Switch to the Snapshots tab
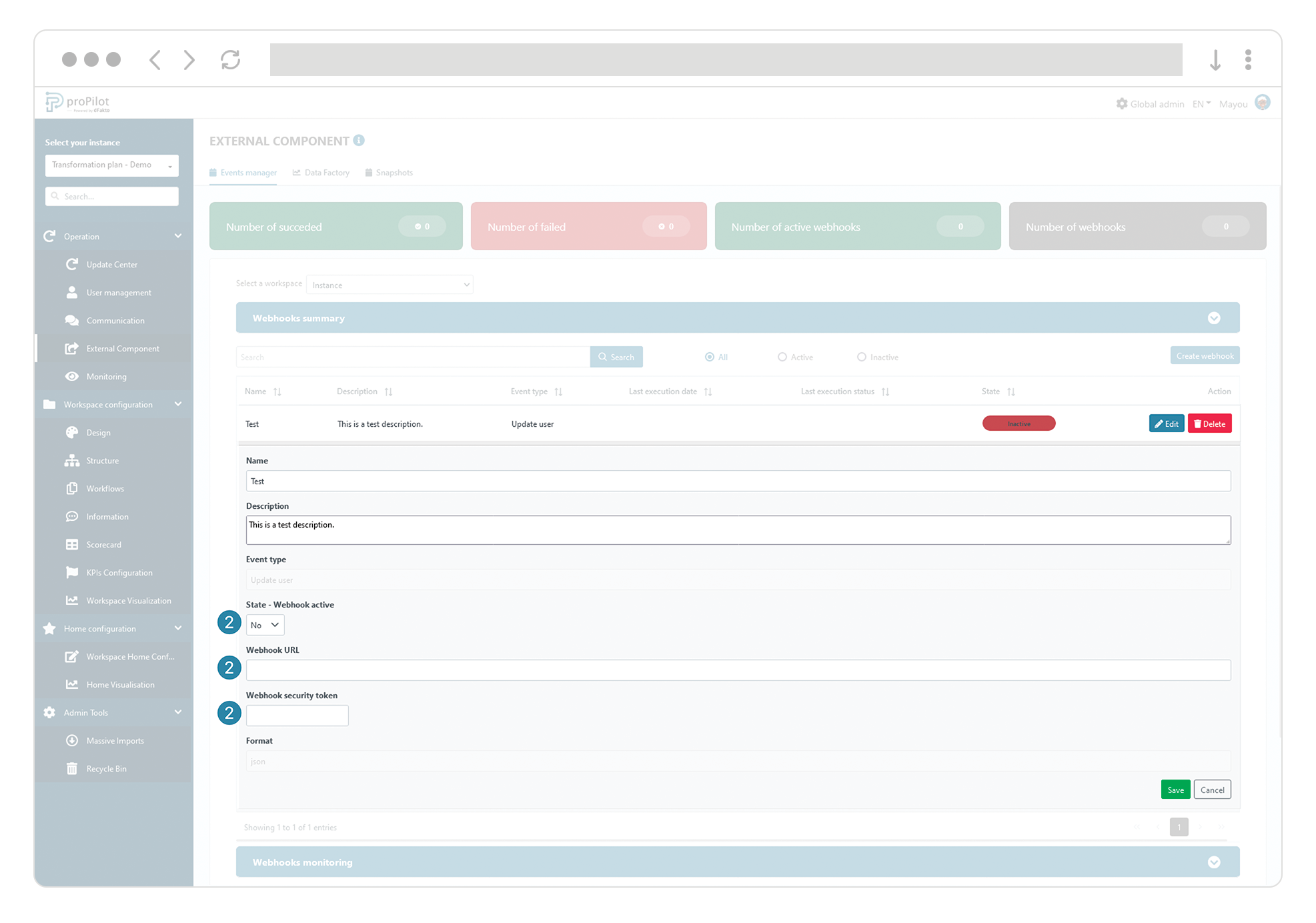 (395, 172)
